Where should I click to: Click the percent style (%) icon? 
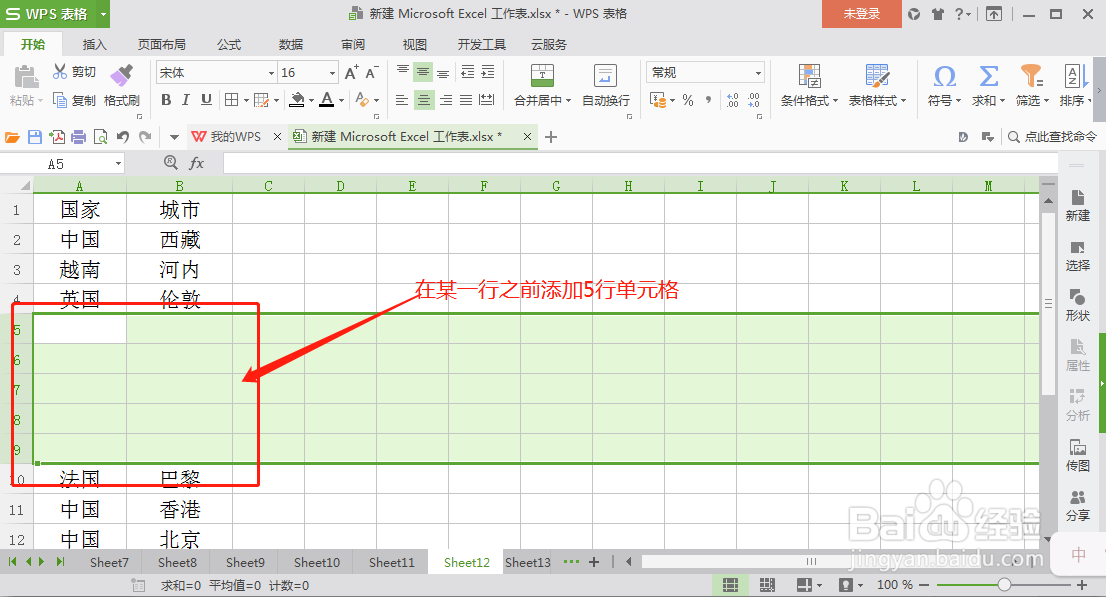pyautogui.click(x=688, y=100)
